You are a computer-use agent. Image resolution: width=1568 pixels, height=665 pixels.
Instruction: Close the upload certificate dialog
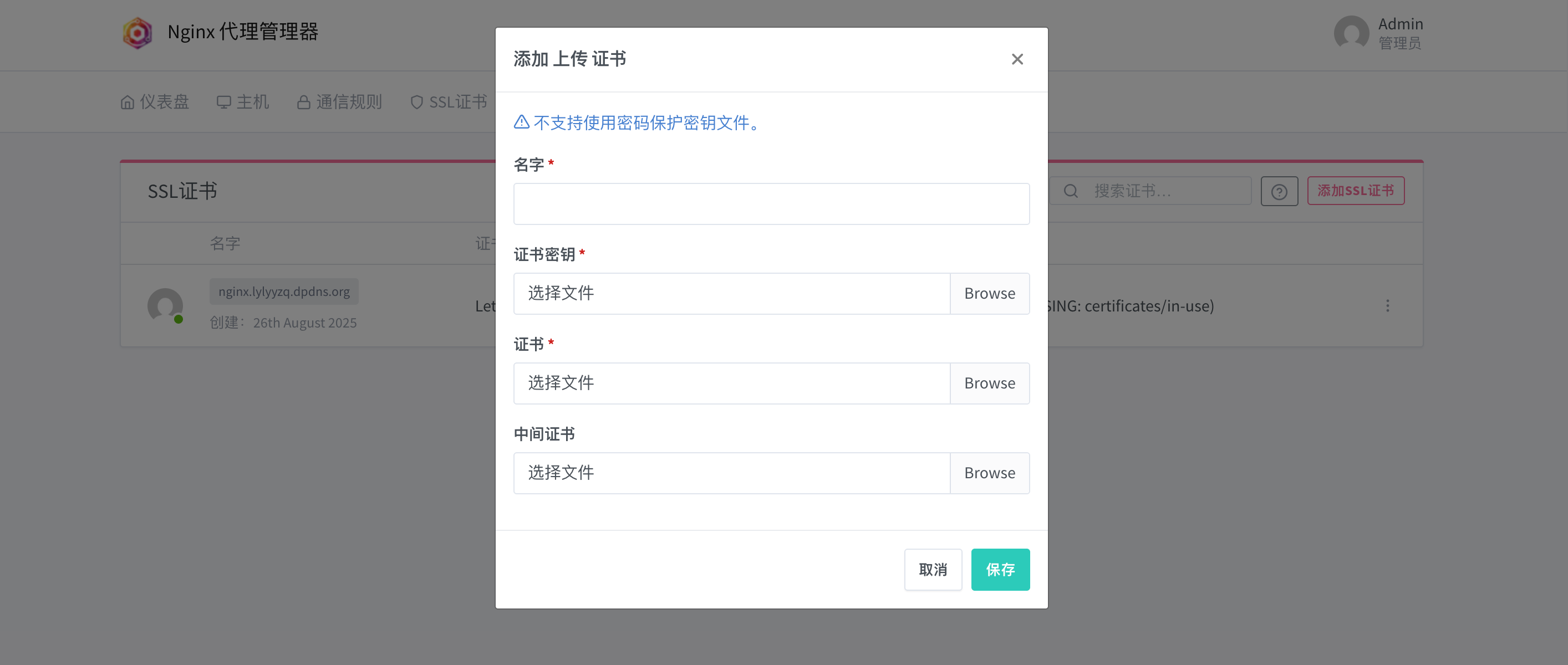(1016, 59)
